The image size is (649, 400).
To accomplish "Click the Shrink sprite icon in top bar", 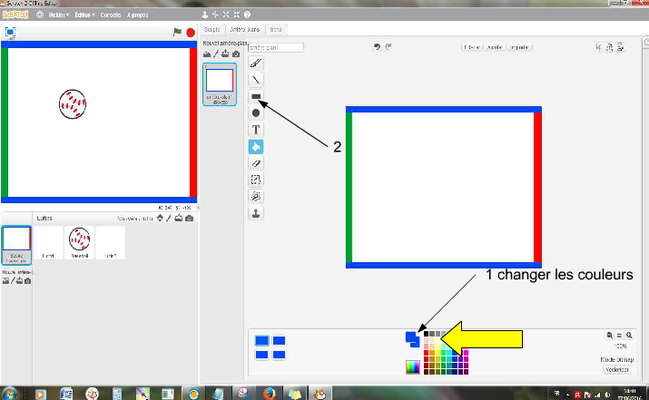I will click(x=236, y=14).
